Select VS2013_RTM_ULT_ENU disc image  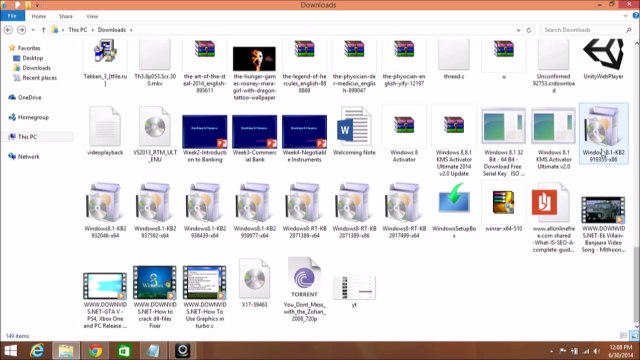click(155, 134)
